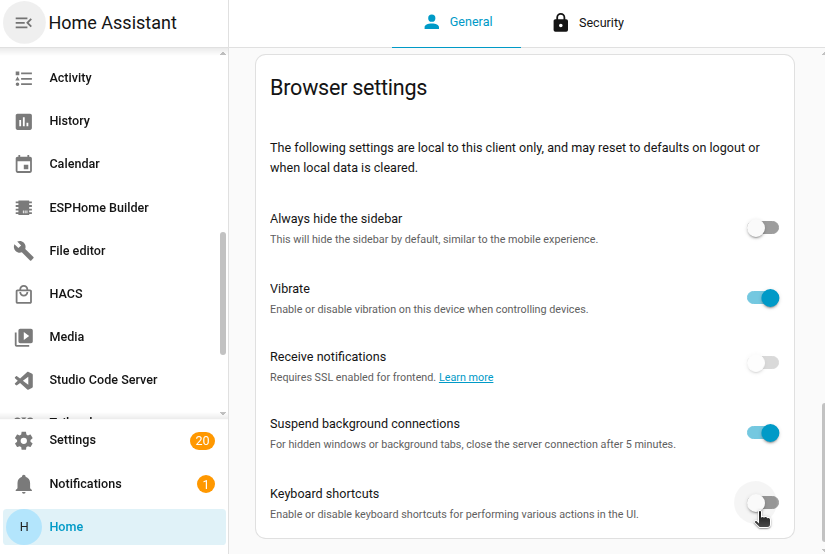Click the sidebar vertical scrollbar

pyautogui.click(x=223, y=293)
